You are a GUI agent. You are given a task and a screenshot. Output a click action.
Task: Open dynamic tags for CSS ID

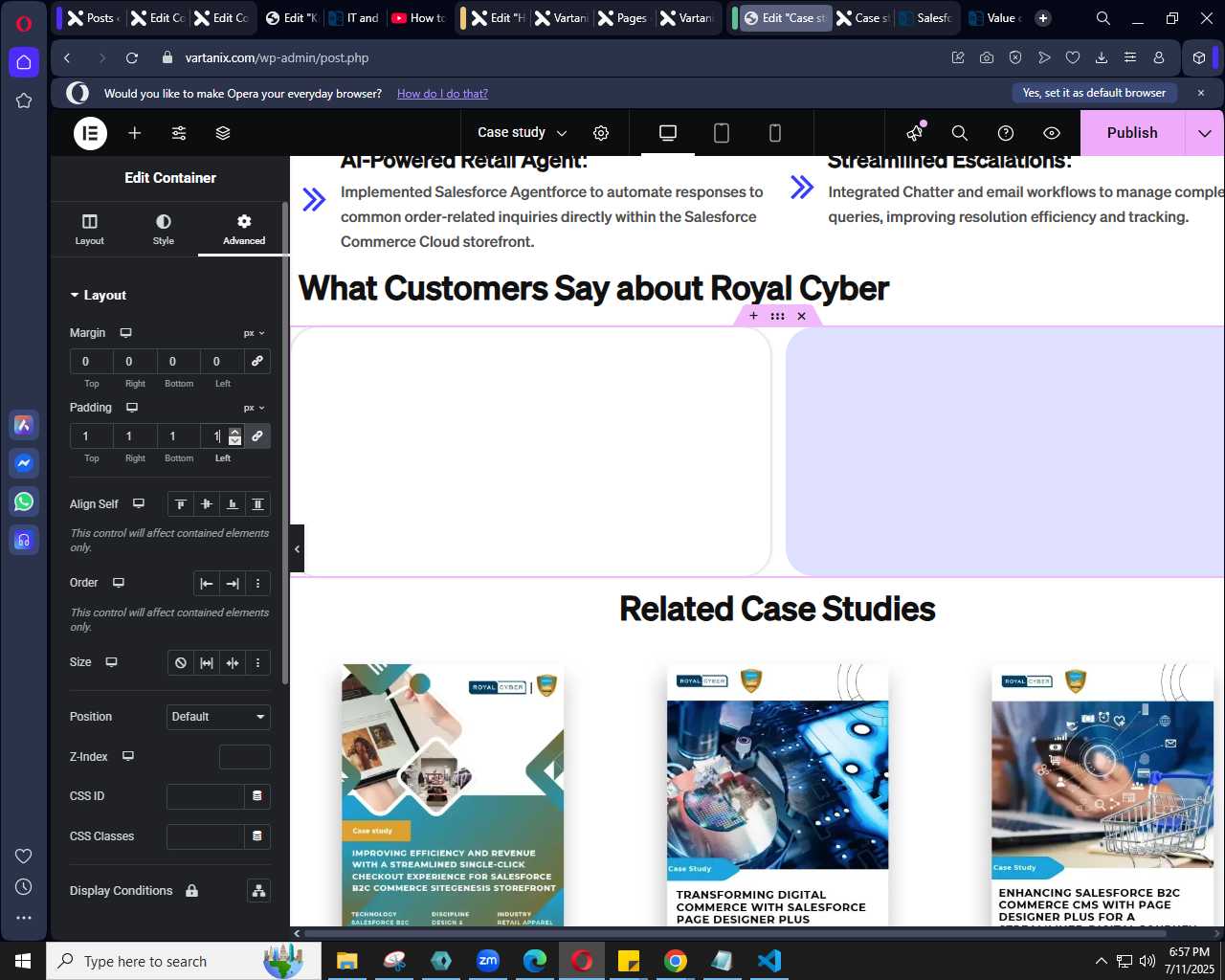[256, 796]
